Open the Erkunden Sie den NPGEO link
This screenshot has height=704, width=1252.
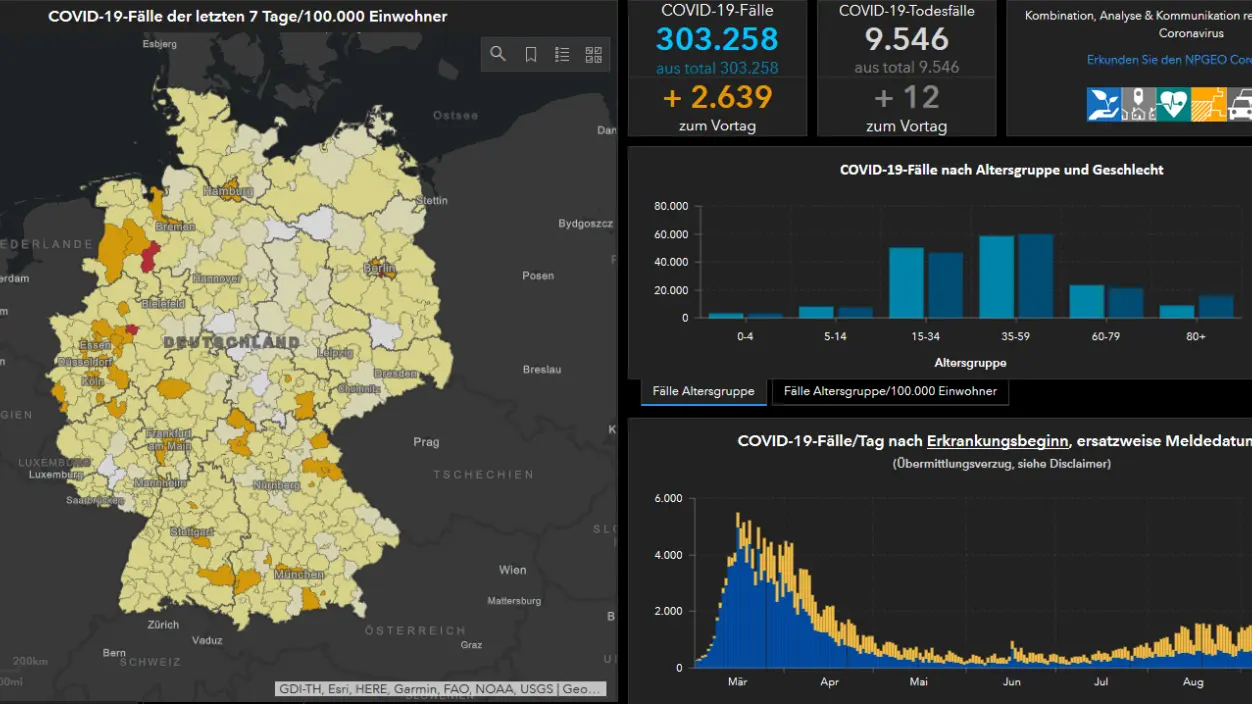tap(1169, 60)
